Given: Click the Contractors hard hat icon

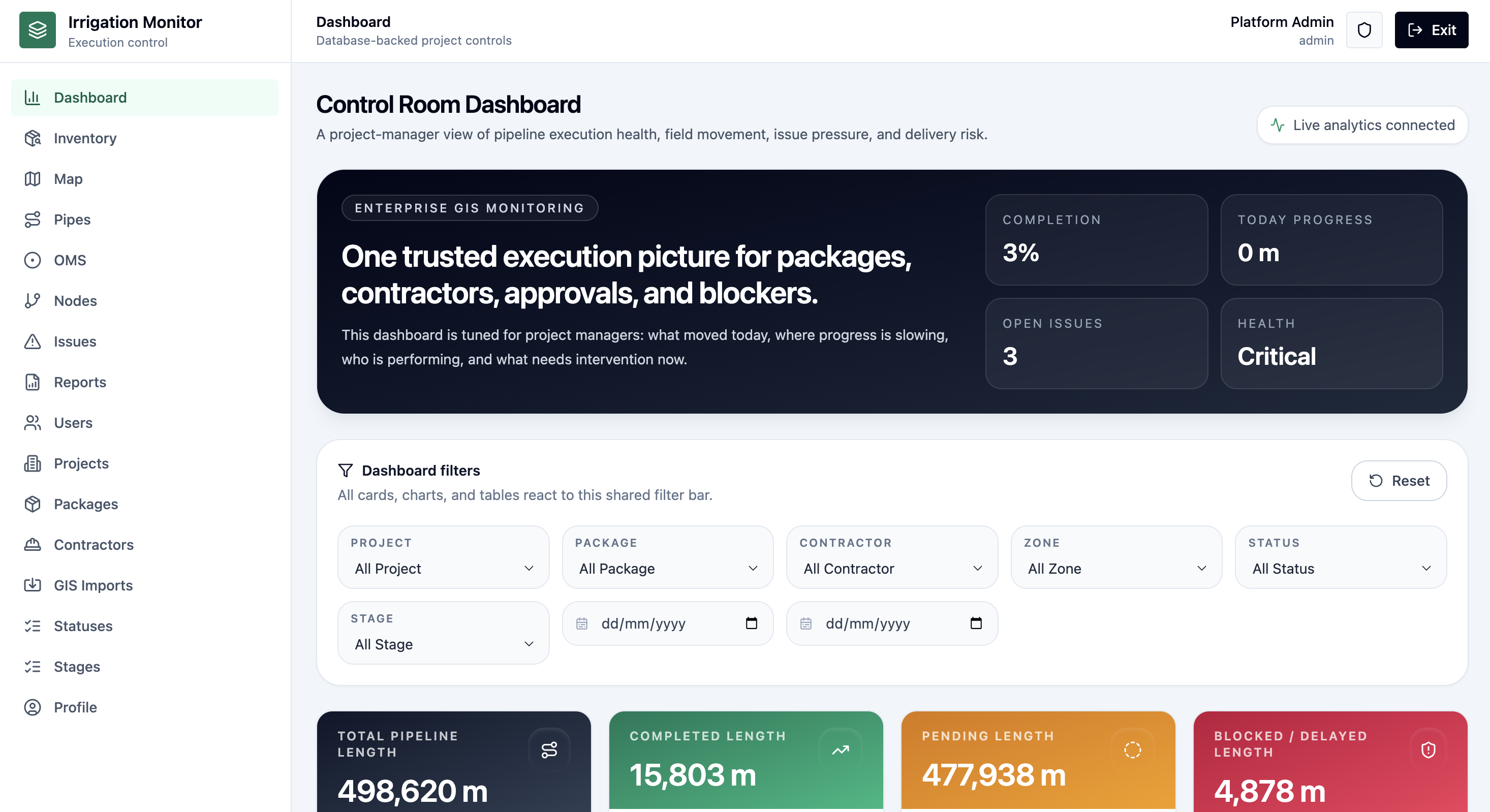Looking at the screenshot, I should 33,544.
